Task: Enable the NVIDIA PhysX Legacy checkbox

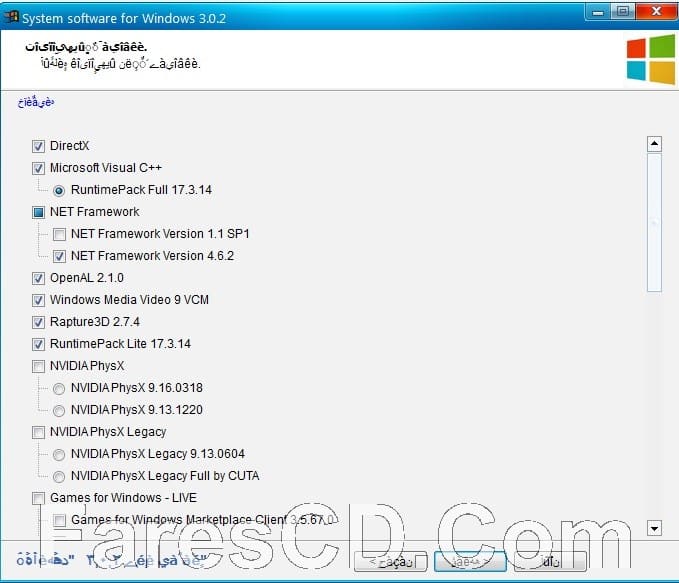Action: [38, 432]
